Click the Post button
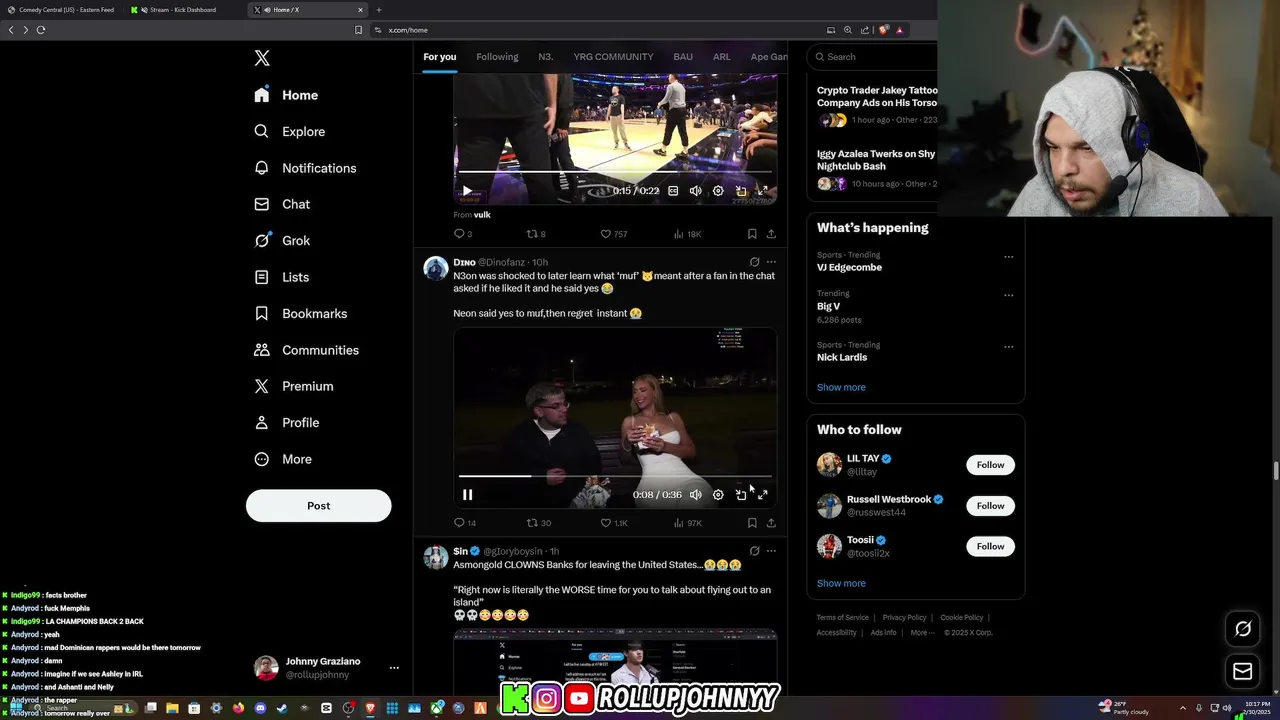The width and height of the screenshot is (1280, 720). click(x=318, y=505)
